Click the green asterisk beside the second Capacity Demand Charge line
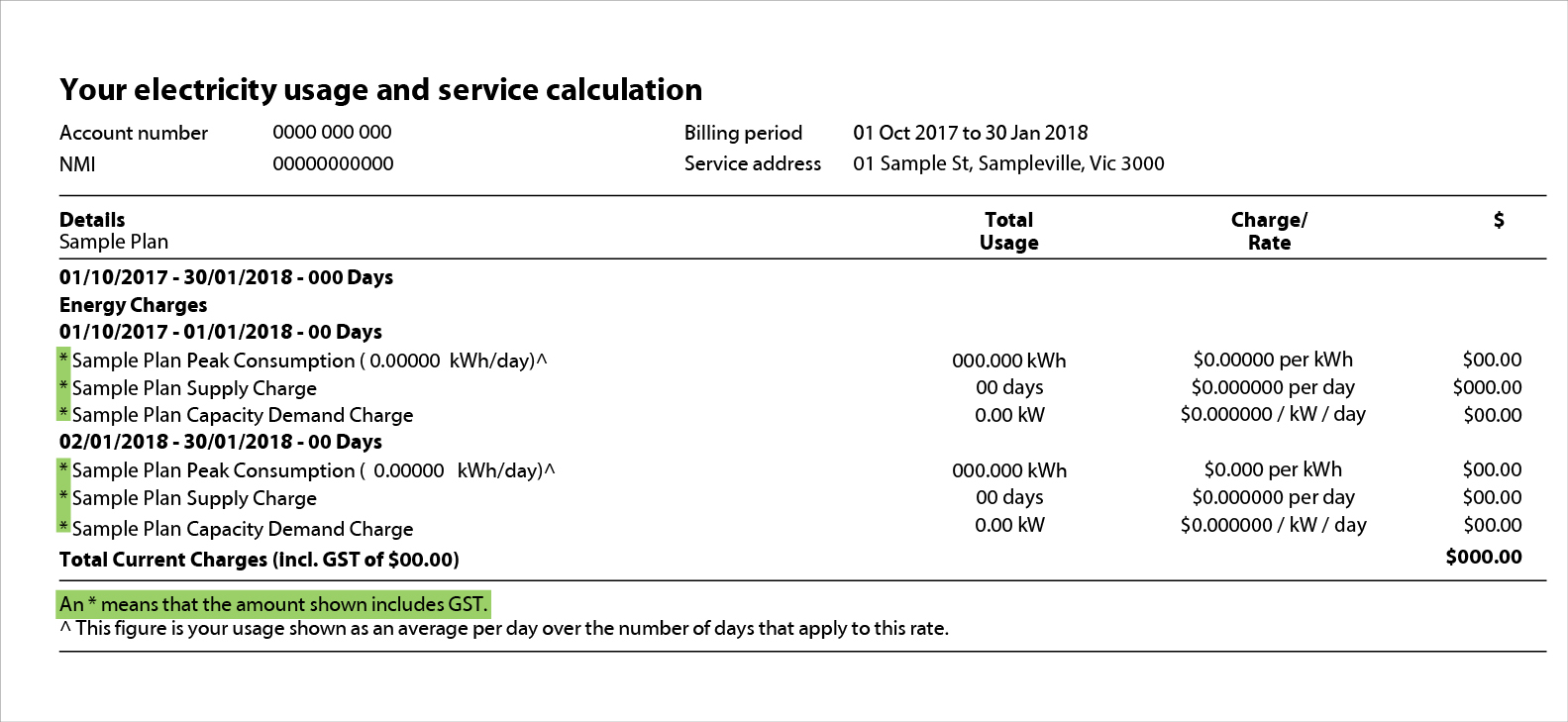The height and width of the screenshot is (722, 1568). [x=63, y=525]
